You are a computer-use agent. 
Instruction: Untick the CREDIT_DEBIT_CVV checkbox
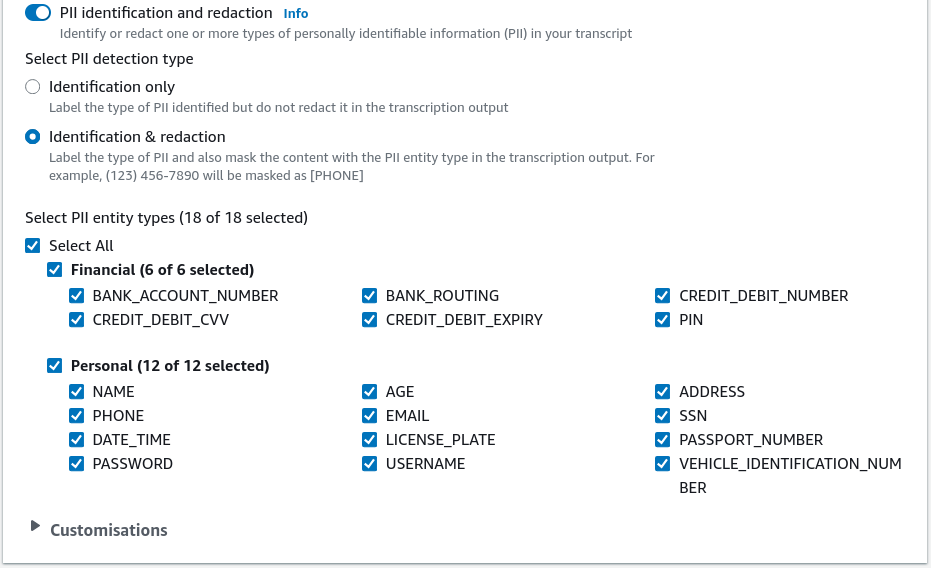click(x=77, y=319)
